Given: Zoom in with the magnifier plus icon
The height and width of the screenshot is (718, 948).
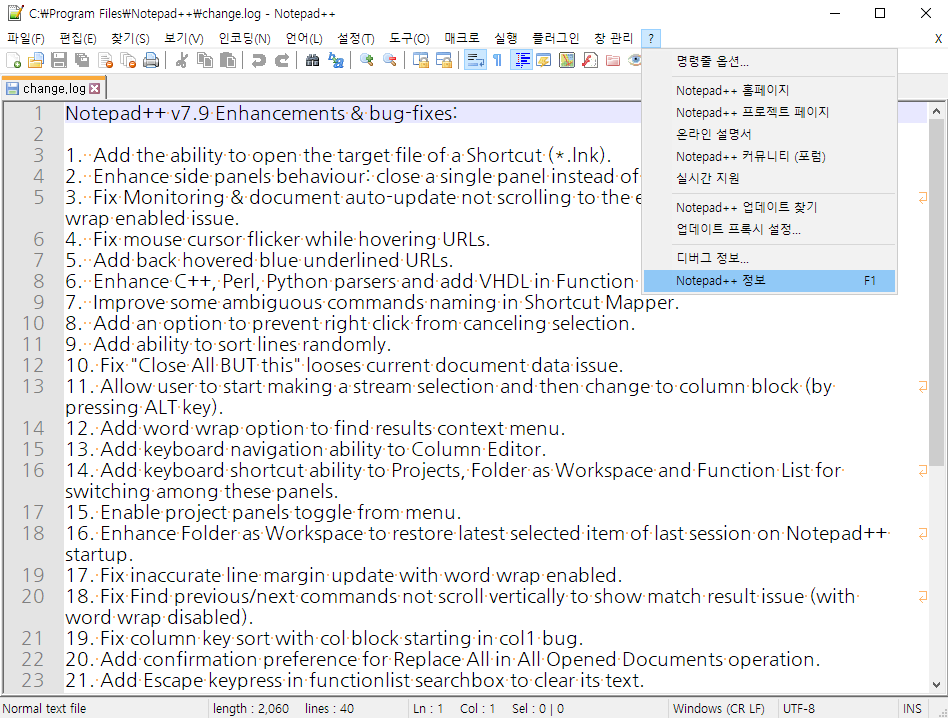Looking at the screenshot, I should [366, 60].
